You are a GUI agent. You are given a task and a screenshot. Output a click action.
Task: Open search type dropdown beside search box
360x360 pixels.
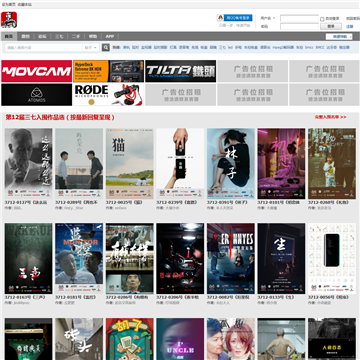[x=91, y=48]
